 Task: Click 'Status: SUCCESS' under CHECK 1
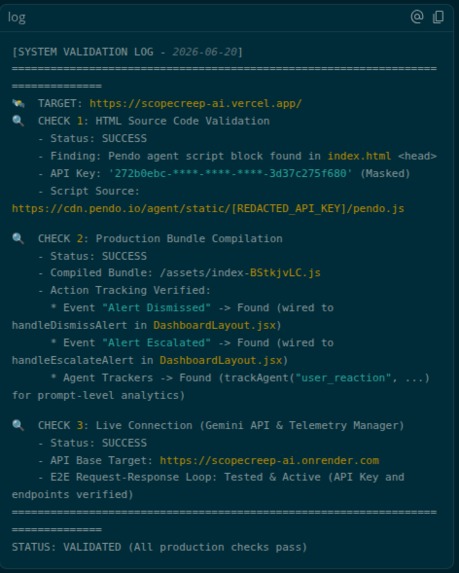[99, 138]
